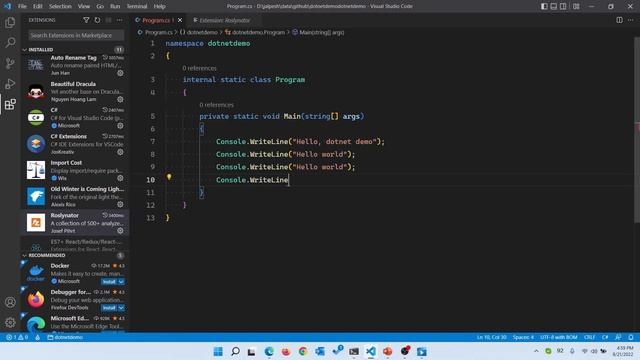This screenshot has width=640, height=360.
Task: Open Windows Start button in taskbar
Action: pyautogui.click(x=218, y=351)
